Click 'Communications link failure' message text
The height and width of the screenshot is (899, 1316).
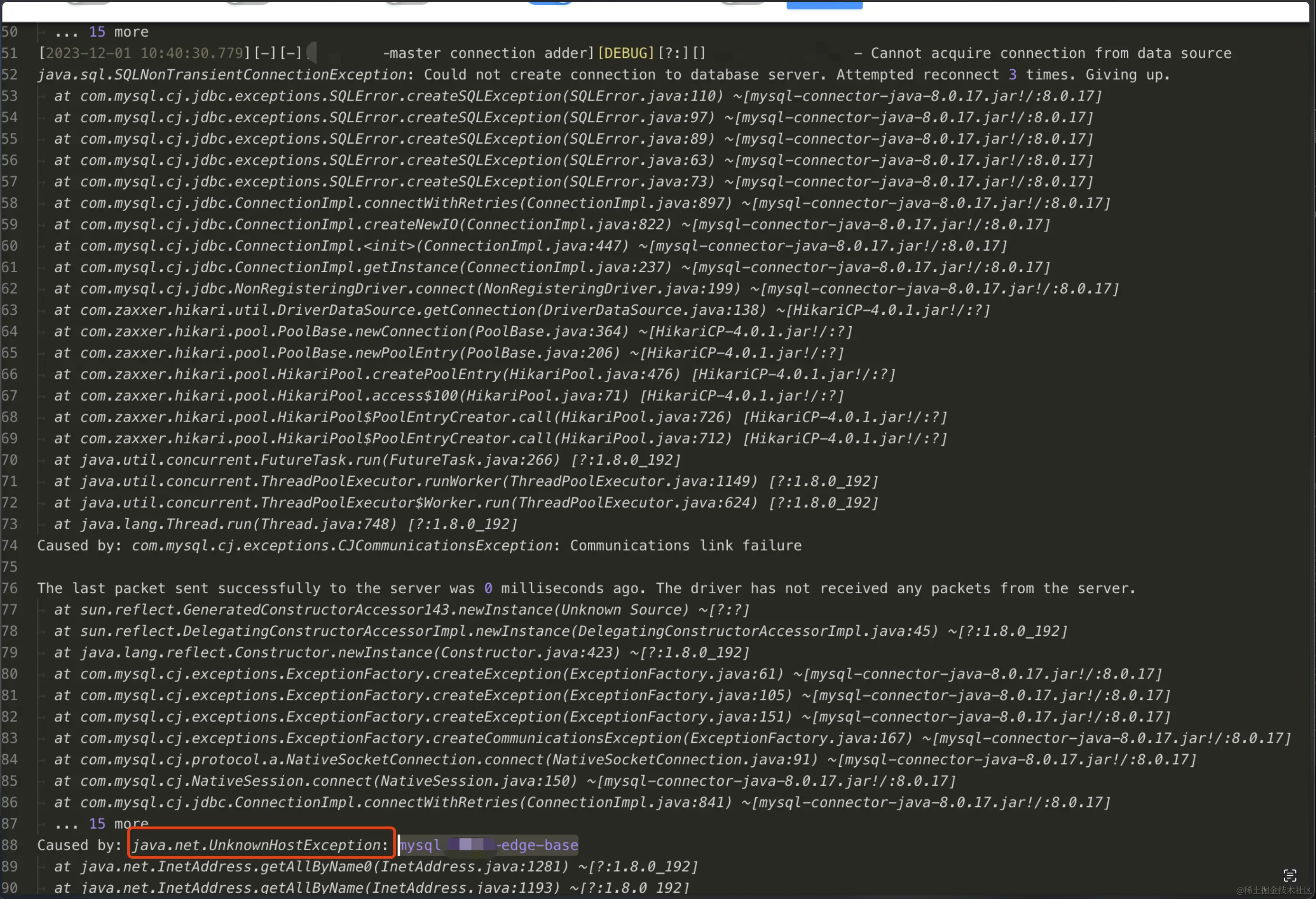686,546
